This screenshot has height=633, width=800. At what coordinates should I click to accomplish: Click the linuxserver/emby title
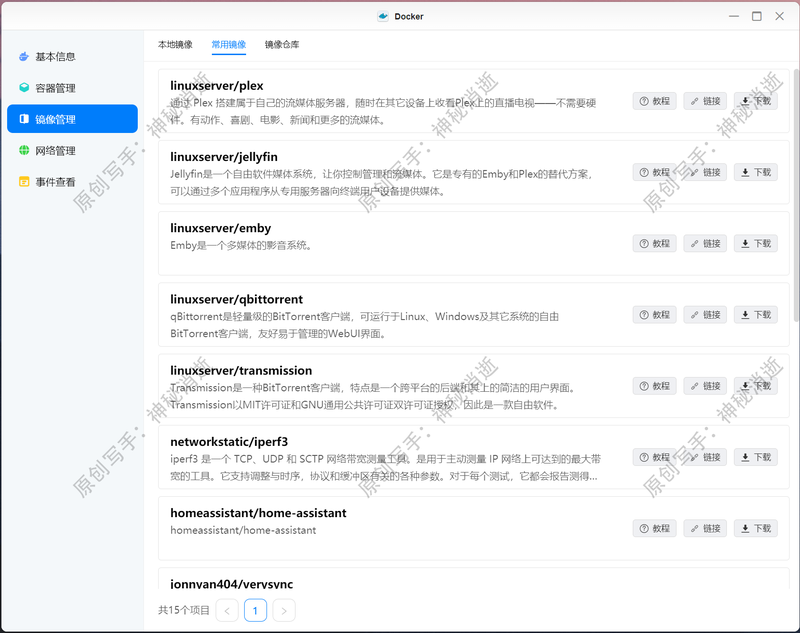click(220, 228)
